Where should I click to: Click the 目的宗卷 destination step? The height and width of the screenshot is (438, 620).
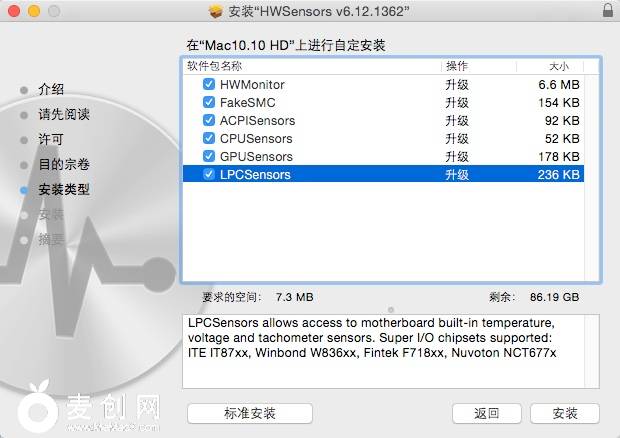[x=64, y=164]
